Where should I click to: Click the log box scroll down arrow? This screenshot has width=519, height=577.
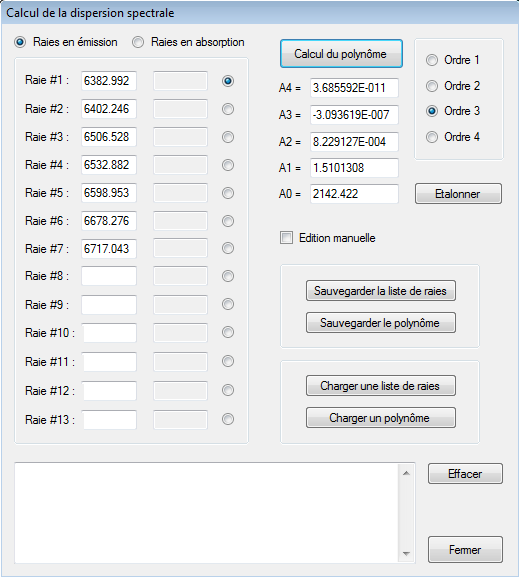tap(406, 553)
